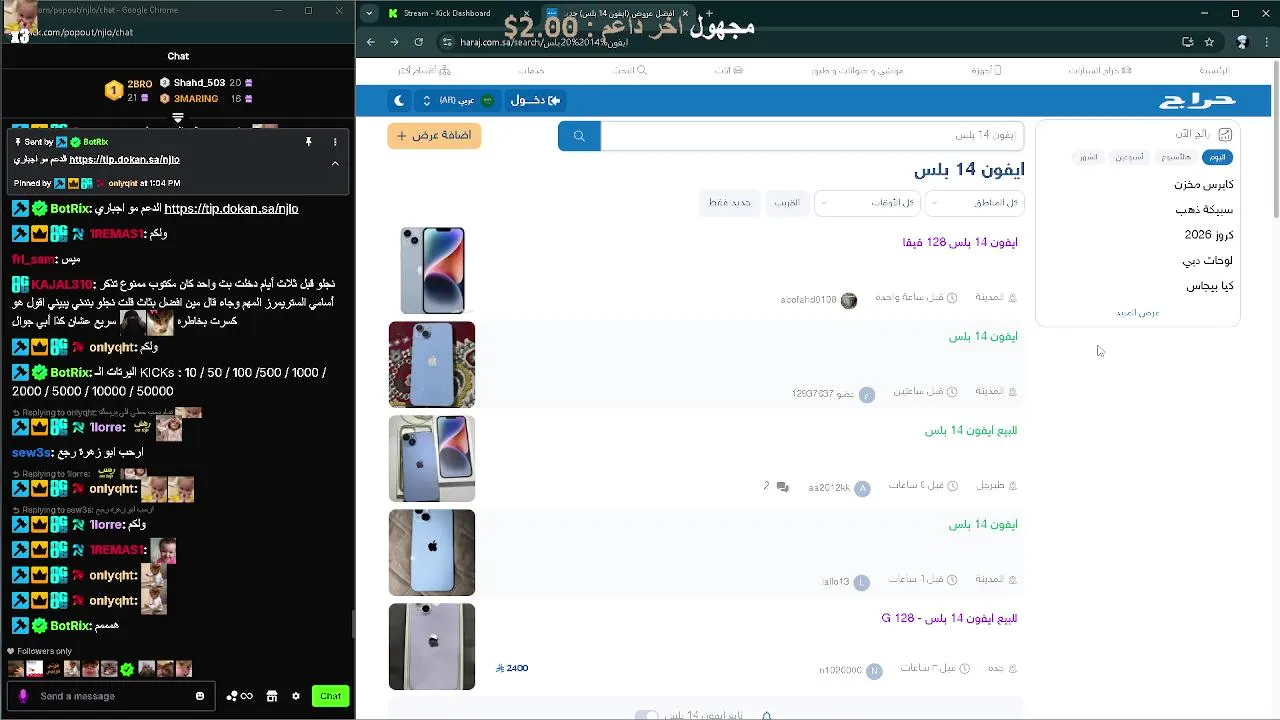Unpin message via pin icon in chat
This screenshot has width=1280, height=720.
[309, 142]
